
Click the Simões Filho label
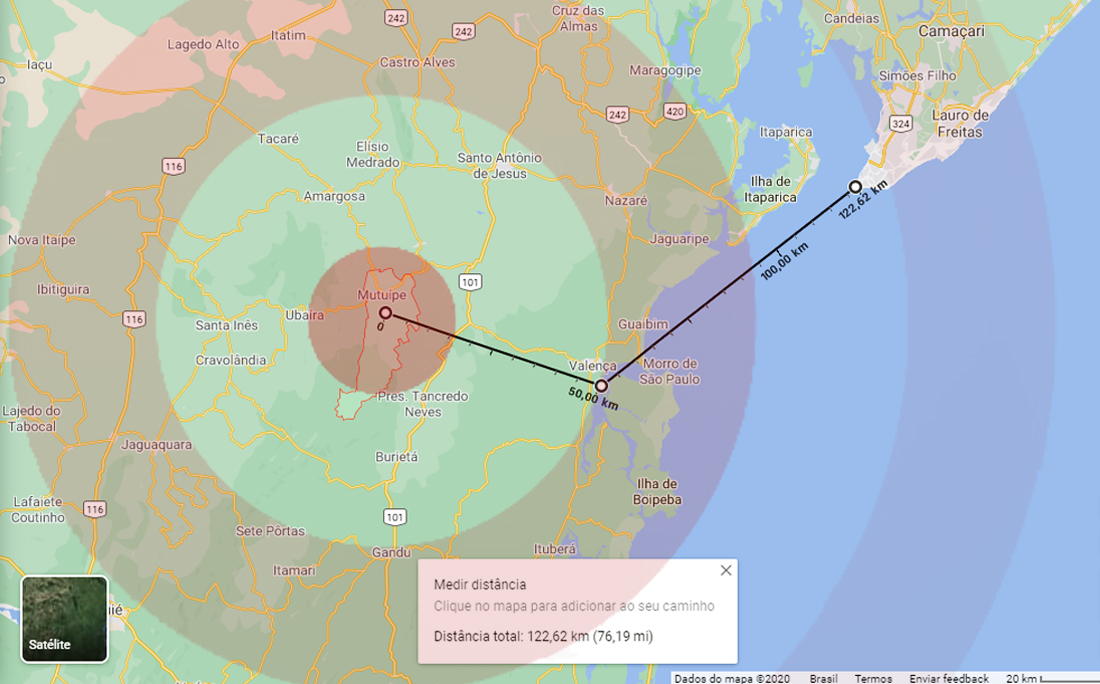click(917, 75)
